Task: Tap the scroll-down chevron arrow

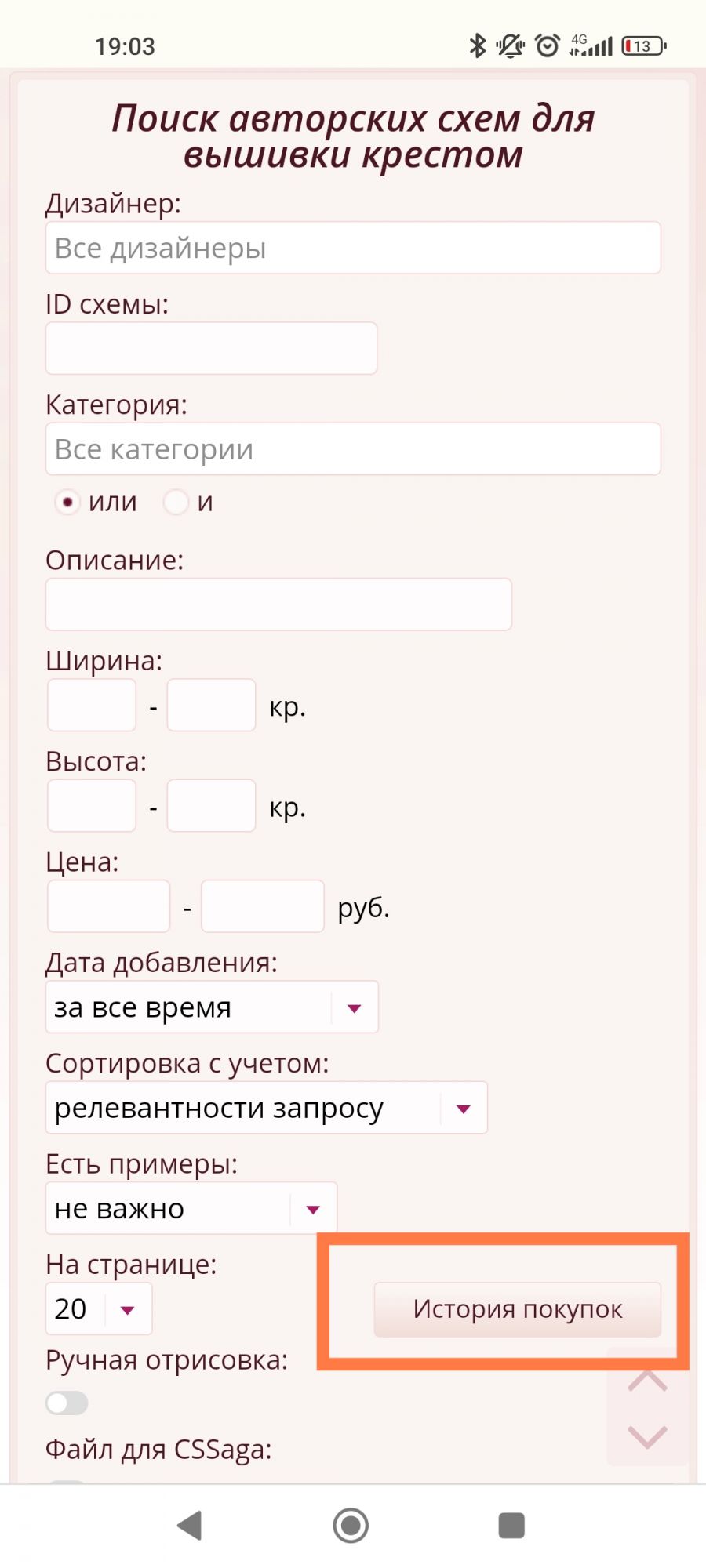Action: coord(647,1436)
